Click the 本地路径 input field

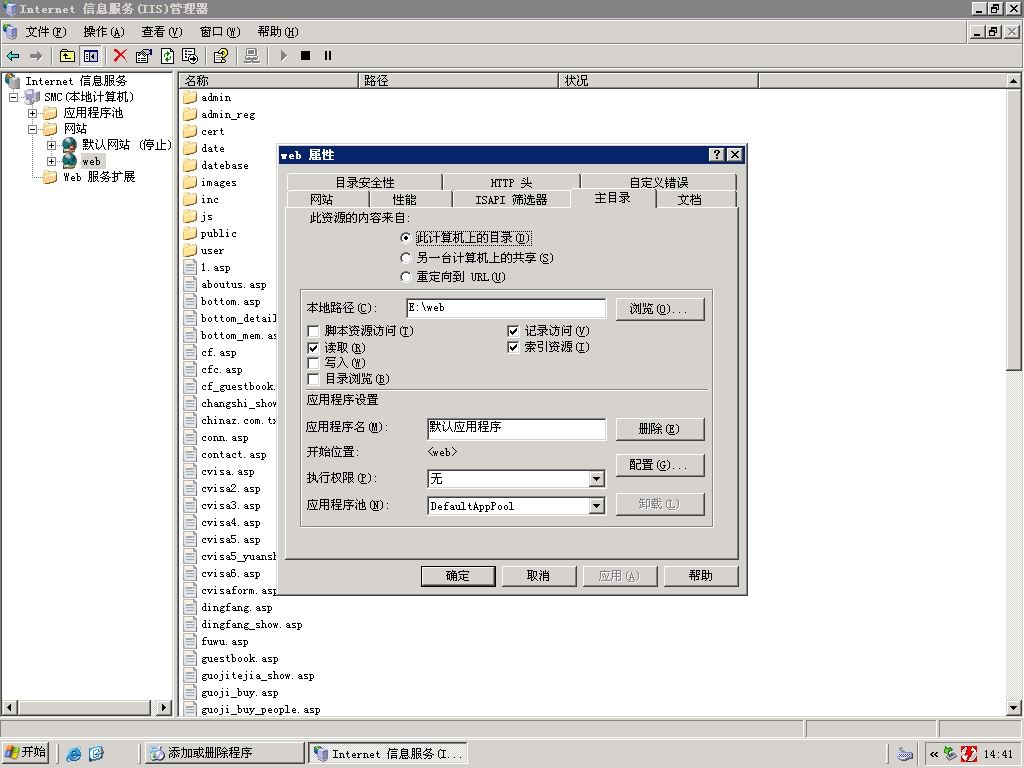pos(506,308)
